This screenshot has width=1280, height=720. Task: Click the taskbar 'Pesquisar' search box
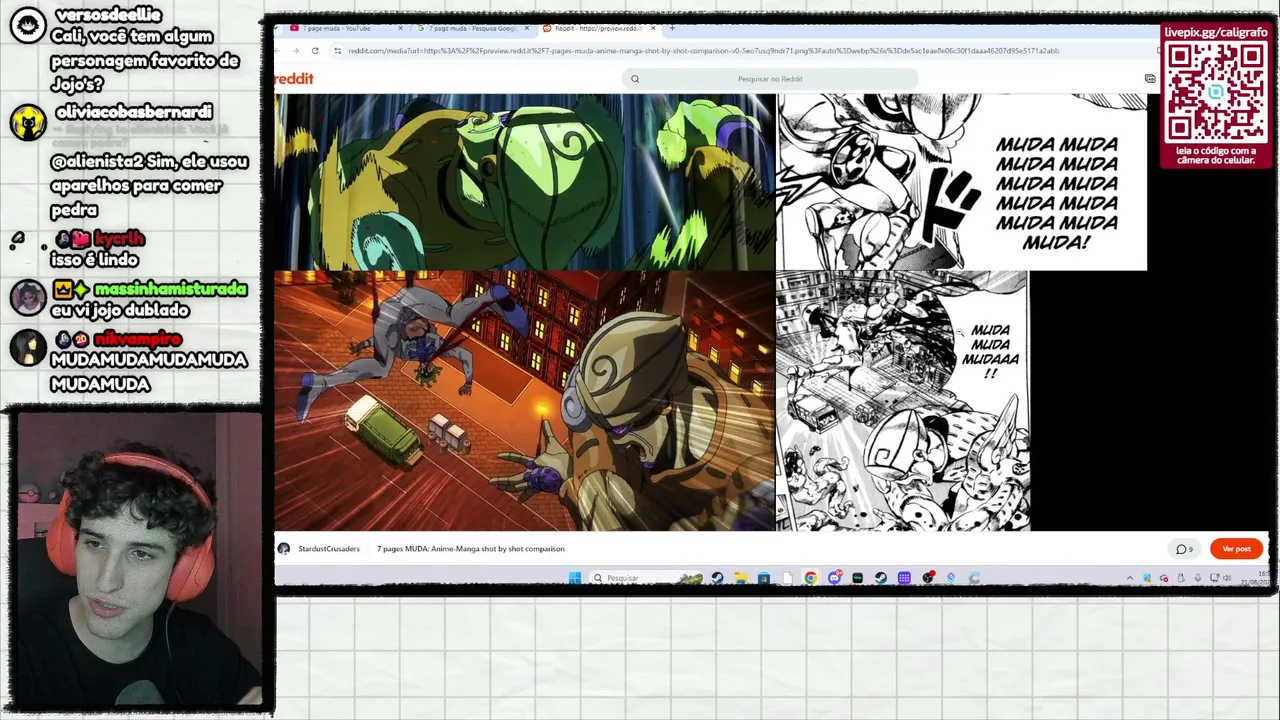pos(646,578)
